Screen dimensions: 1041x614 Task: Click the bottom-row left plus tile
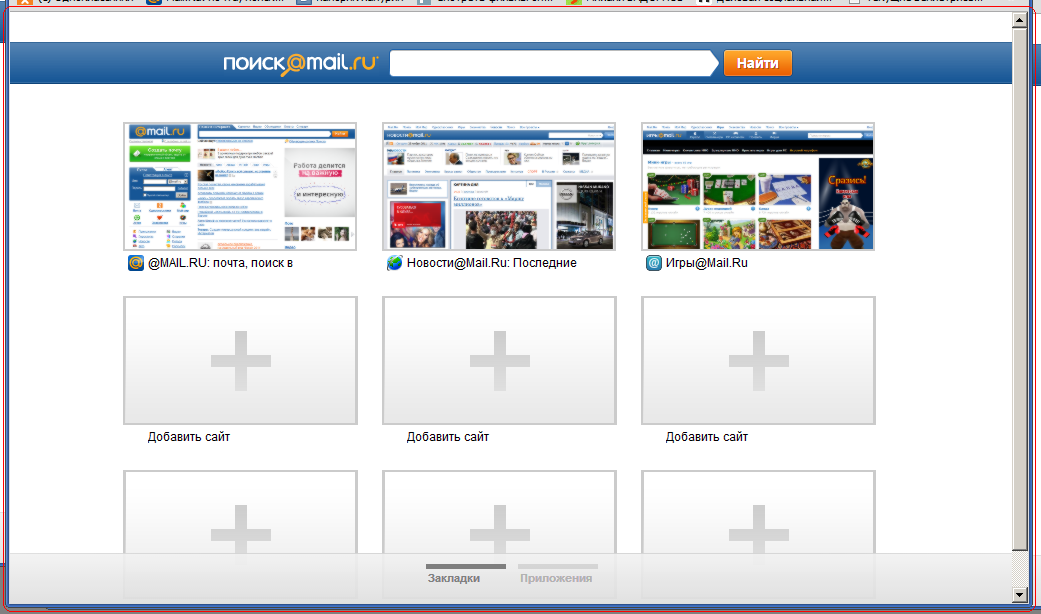240,512
